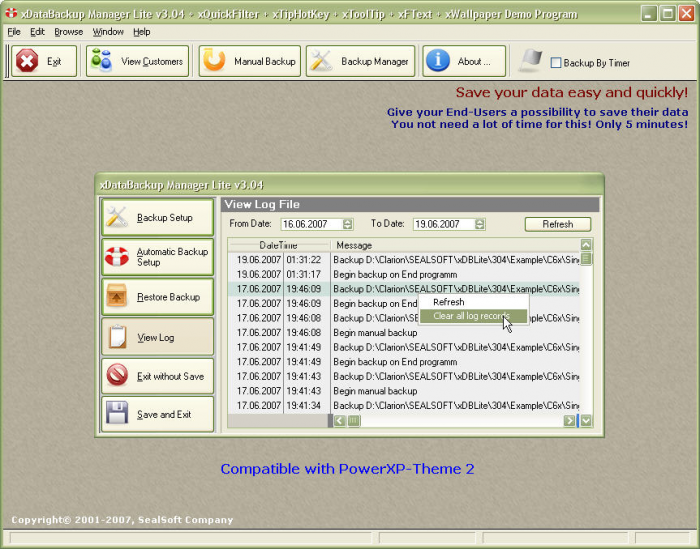Click the red Exit icon in toolbar
Viewport: 700px width, 549px height.
click(27, 61)
